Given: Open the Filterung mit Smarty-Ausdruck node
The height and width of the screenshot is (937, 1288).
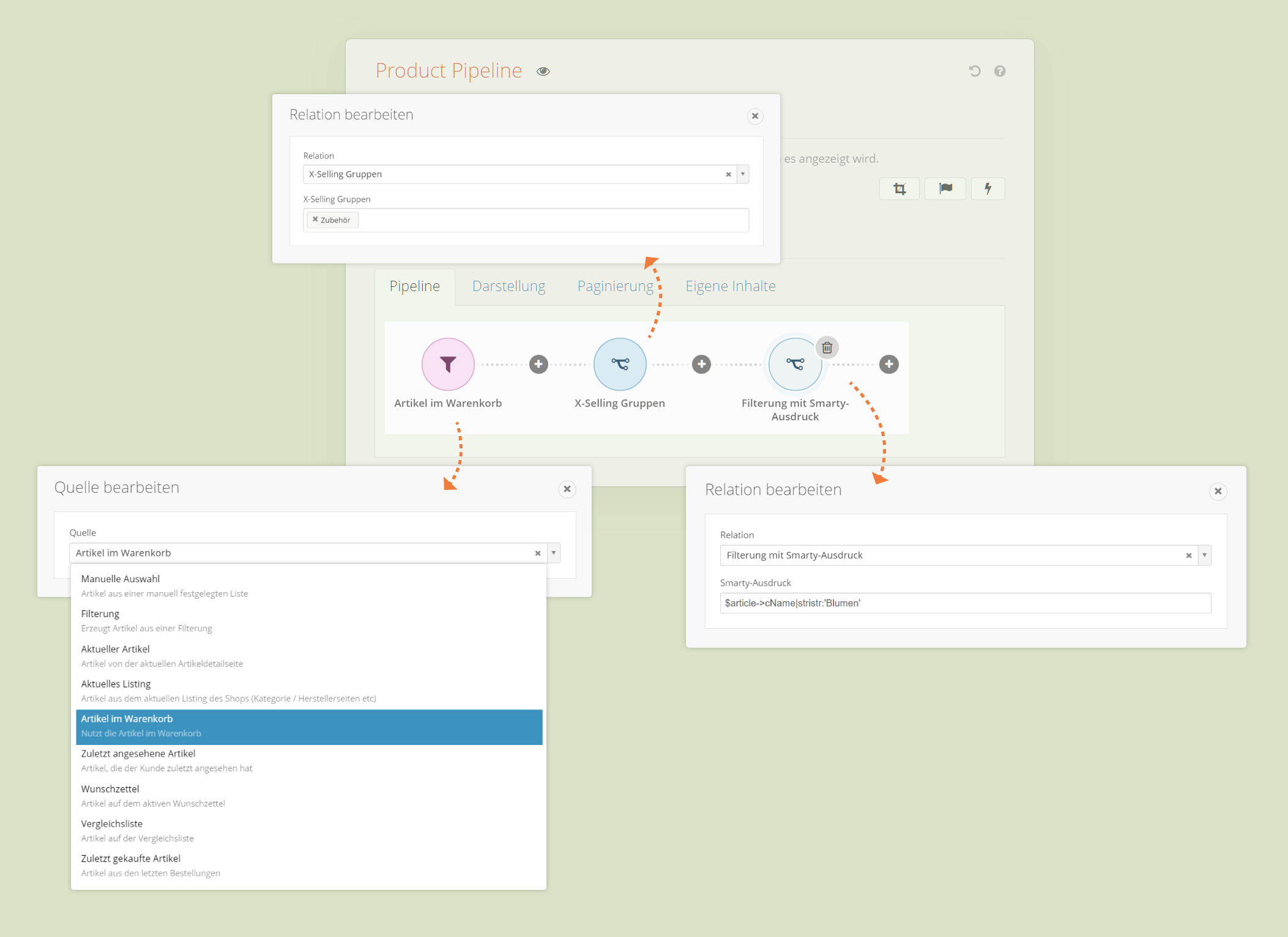Looking at the screenshot, I should coord(795,363).
